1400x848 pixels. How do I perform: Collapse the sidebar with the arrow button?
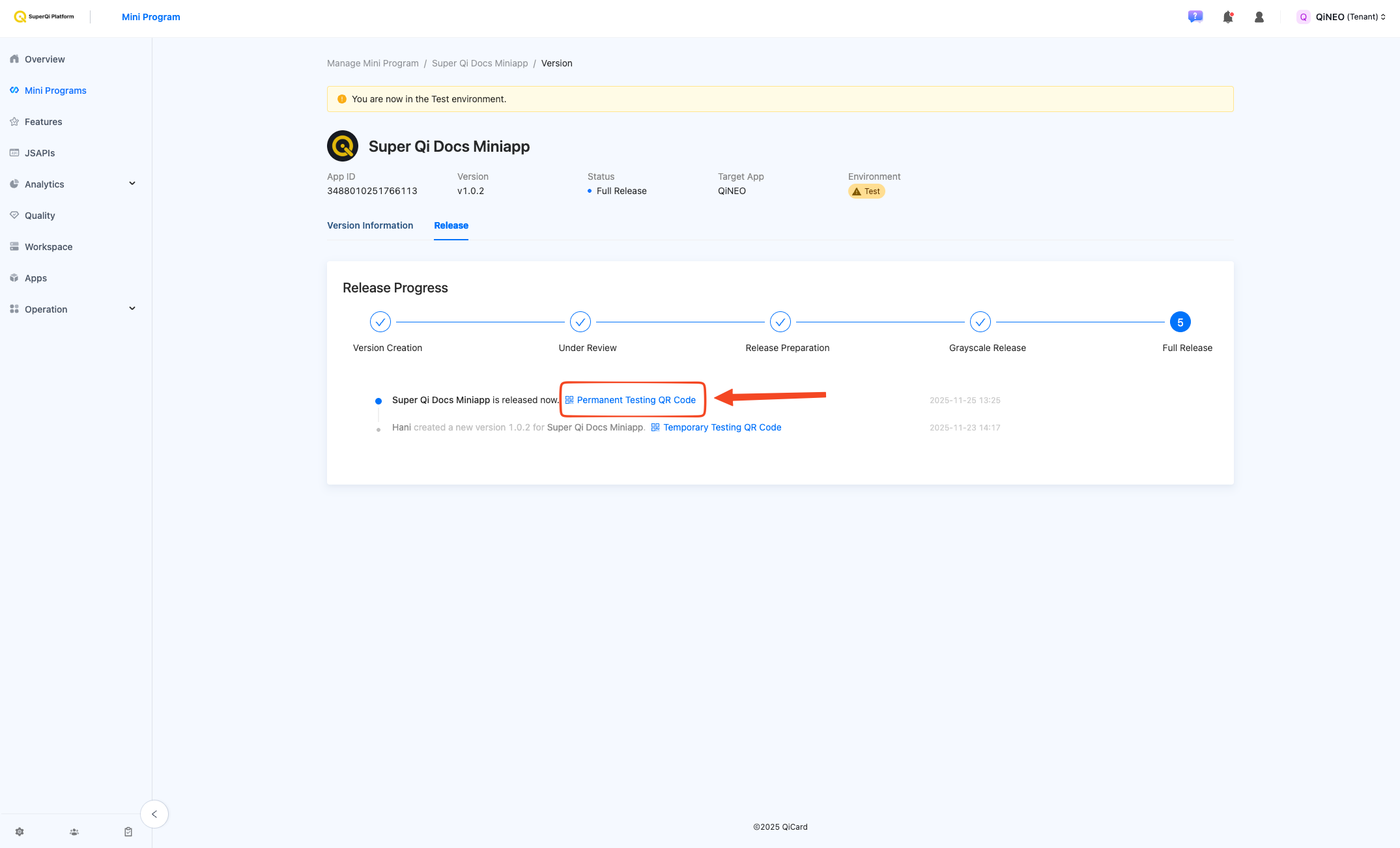pos(154,814)
